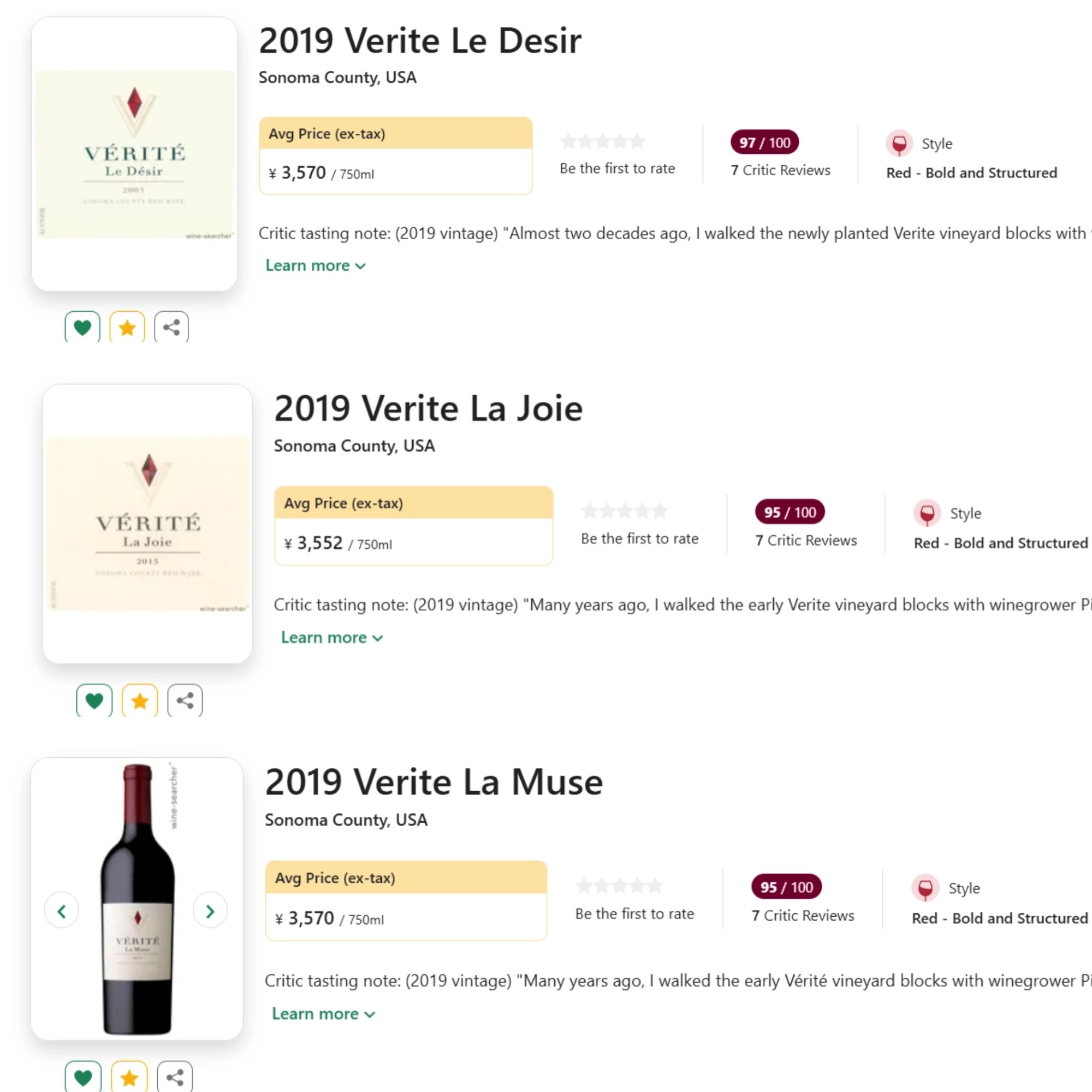Viewport: 1092px width, 1092px height.
Task: Click heart icon under Verite Le Desir
Action: click(x=82, y=327)
